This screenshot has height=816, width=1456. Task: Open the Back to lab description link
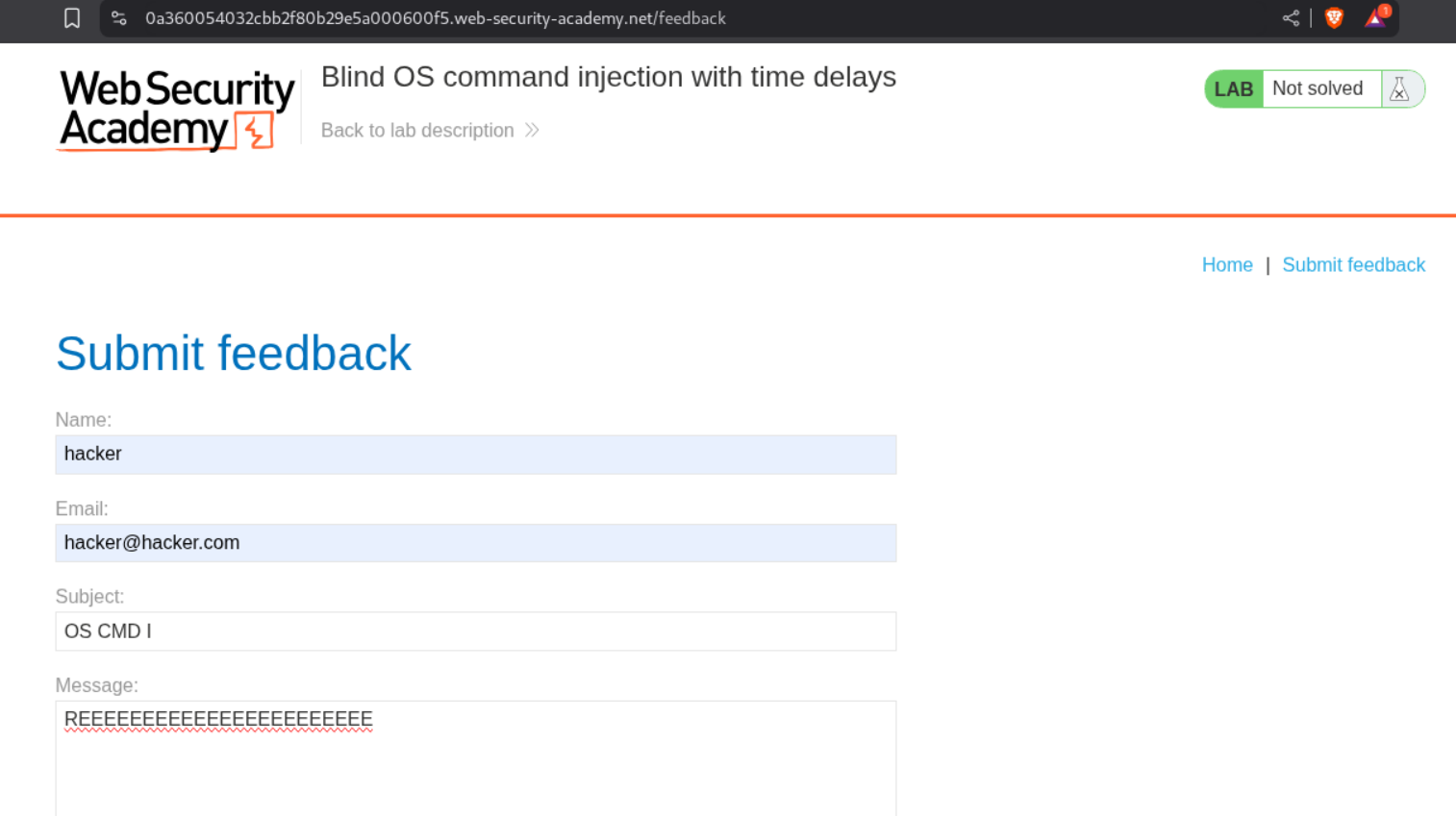(417, 131)
